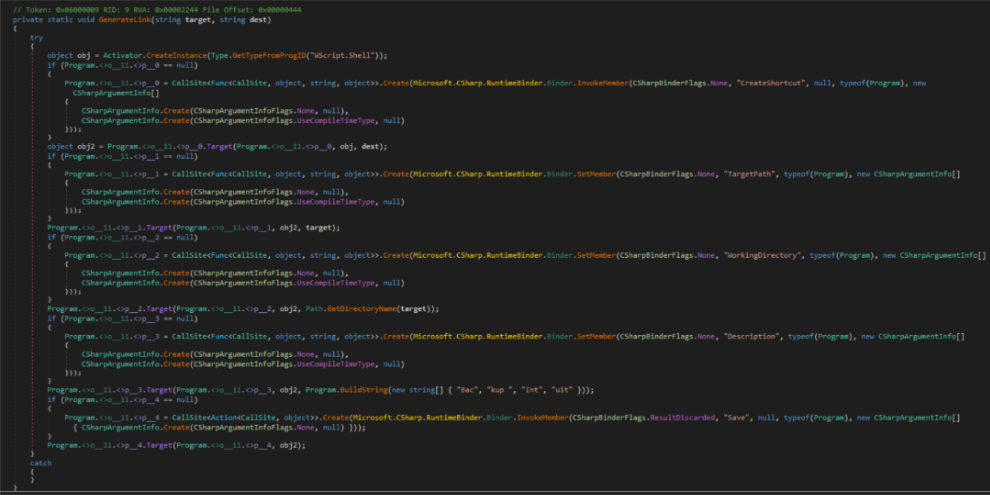Image resolution: width=990 pixels, height=495 pixels.
Task: Click the 'if' line checking p__2 for null
Action: point(122,237)
